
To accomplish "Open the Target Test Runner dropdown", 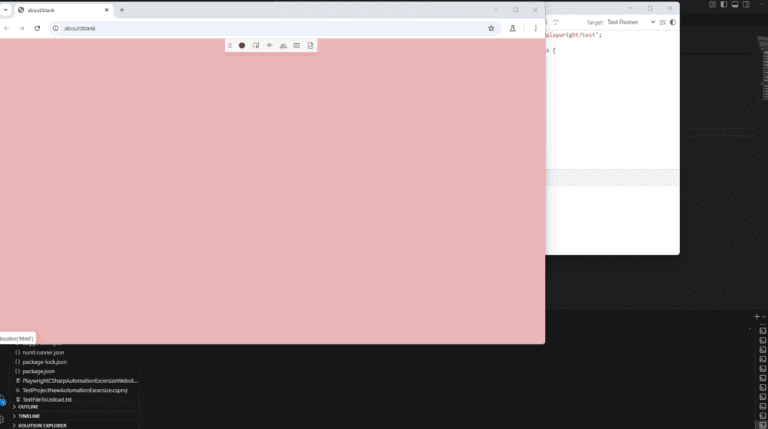I will tap(631, 22).
